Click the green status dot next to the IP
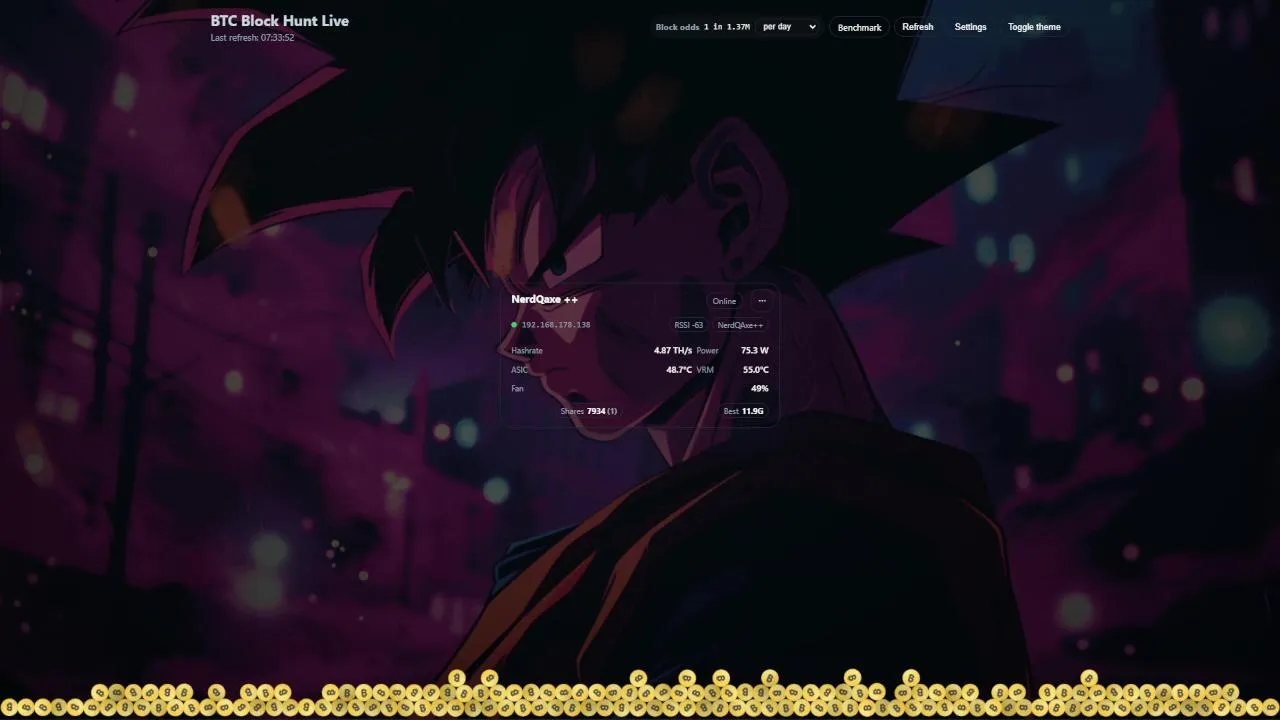This screenshot has width=1280, height=720. point(514,325)
